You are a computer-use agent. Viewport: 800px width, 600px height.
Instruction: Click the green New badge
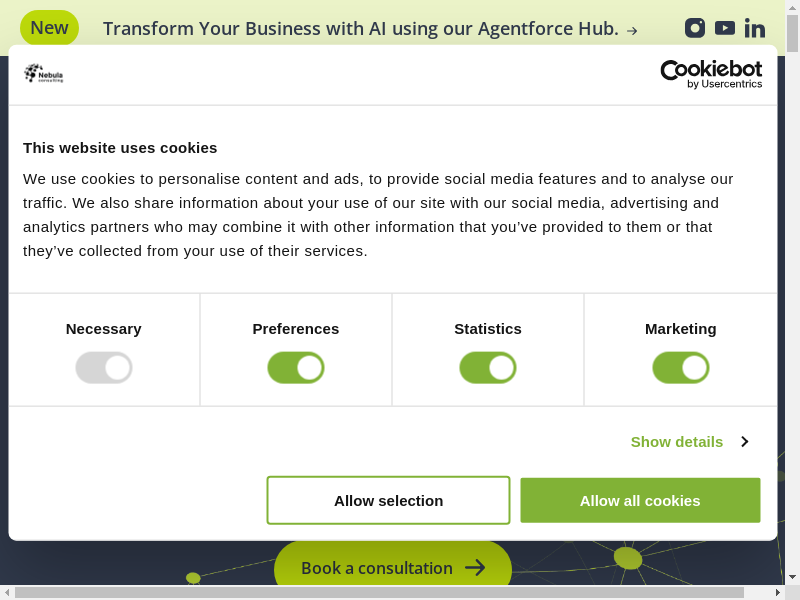(x=49, y=27)
